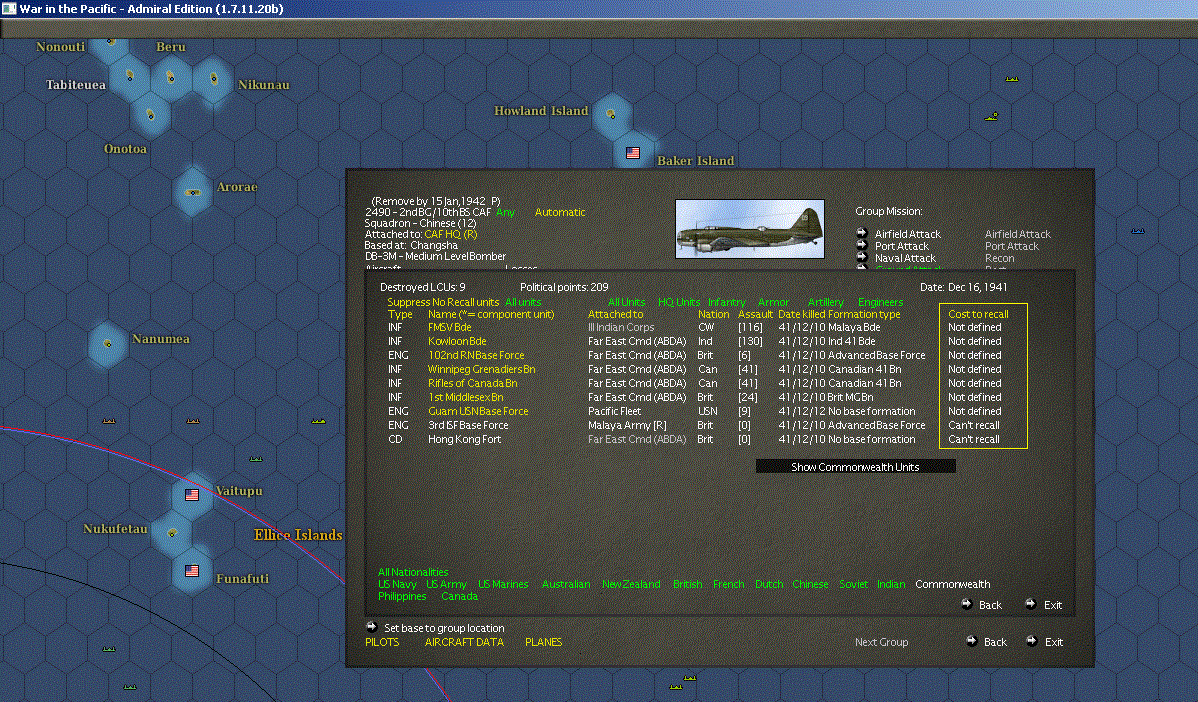Sort by Cost to recall column
The image size is (1198, 702).
[x=978, y=315]
